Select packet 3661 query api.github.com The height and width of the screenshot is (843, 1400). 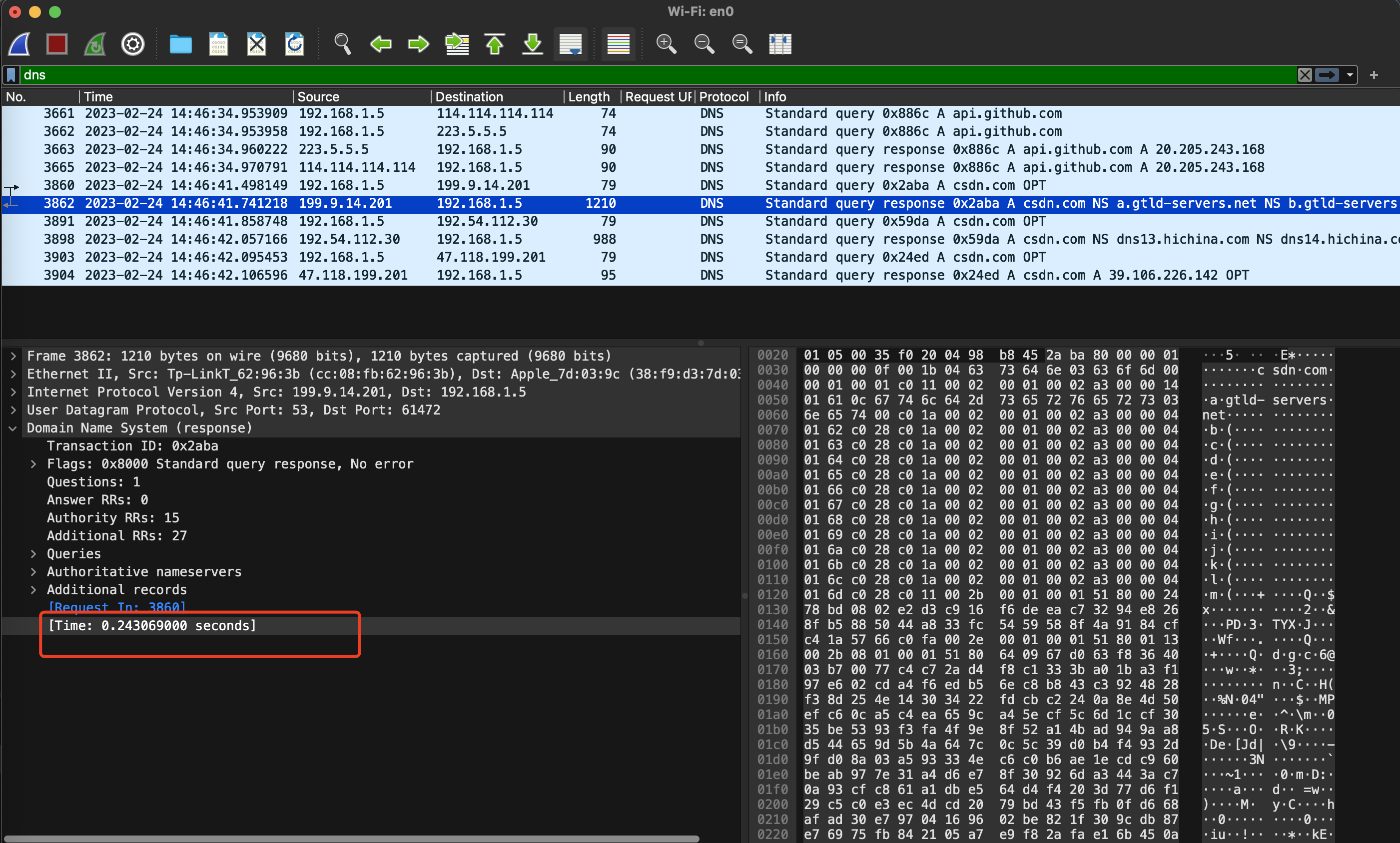coord(700,113)
